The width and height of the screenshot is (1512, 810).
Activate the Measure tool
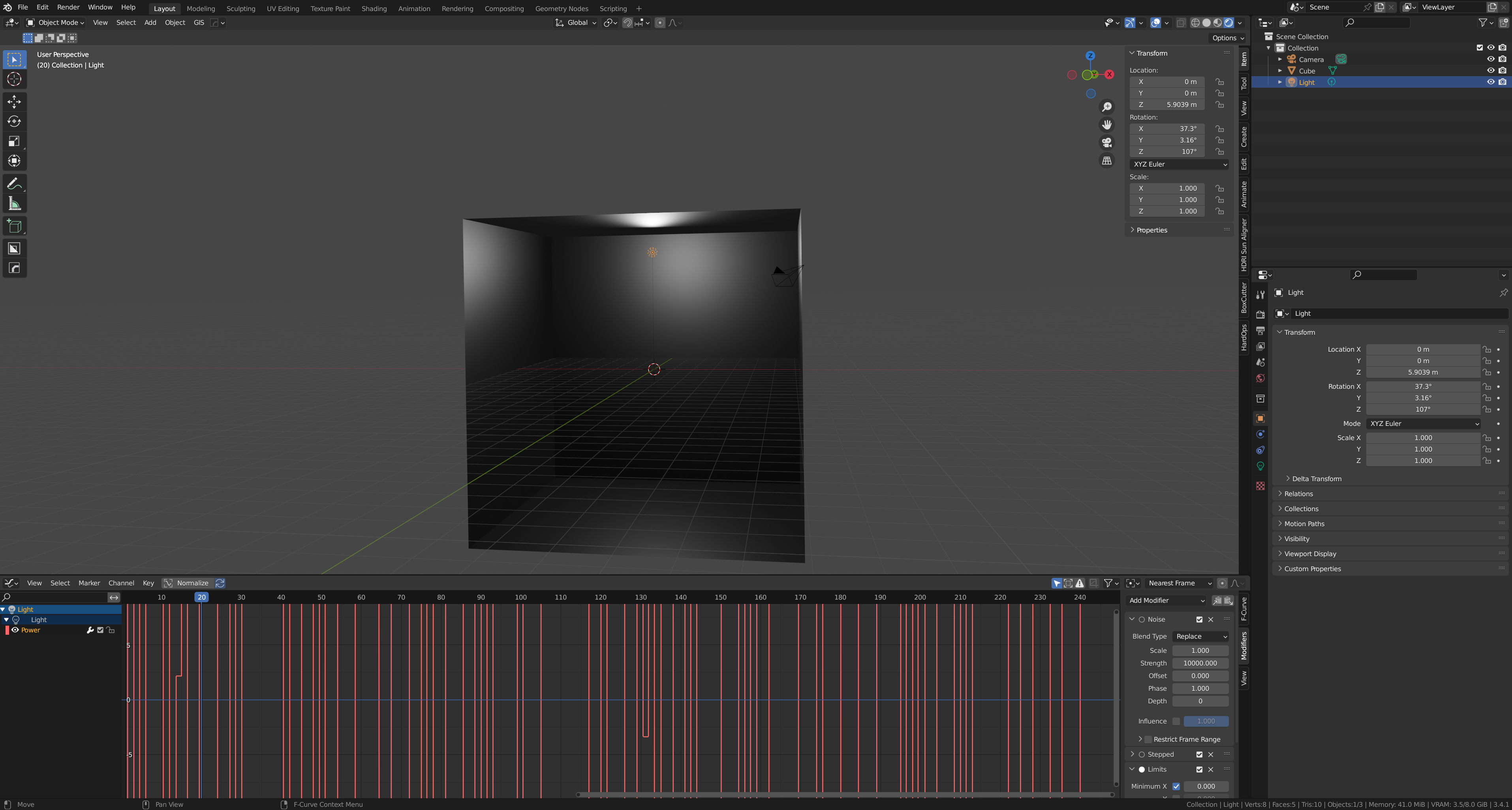pyautogui.click(x=14, y=204)
